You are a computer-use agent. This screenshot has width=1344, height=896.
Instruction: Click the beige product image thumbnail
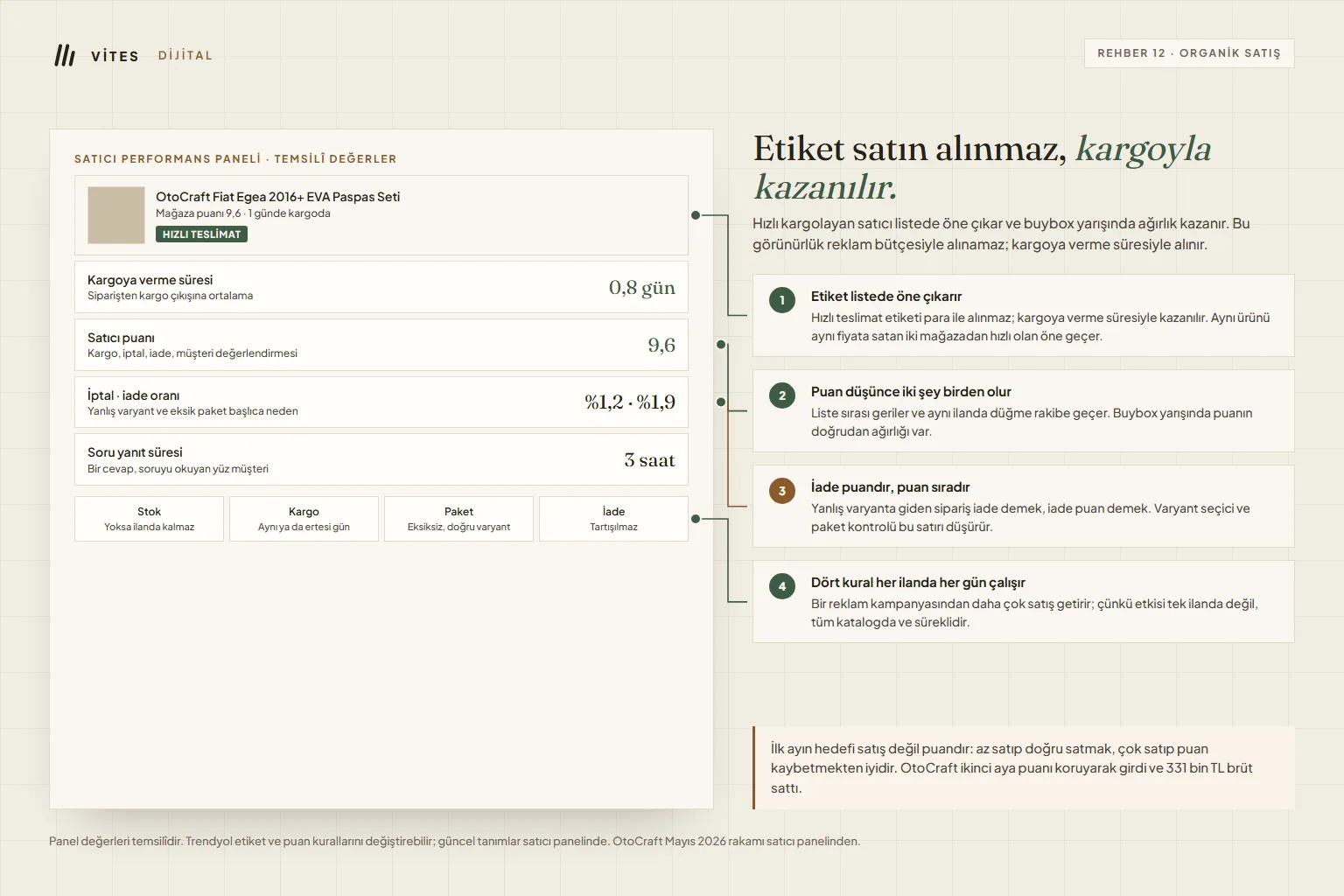tap(116, 215)
